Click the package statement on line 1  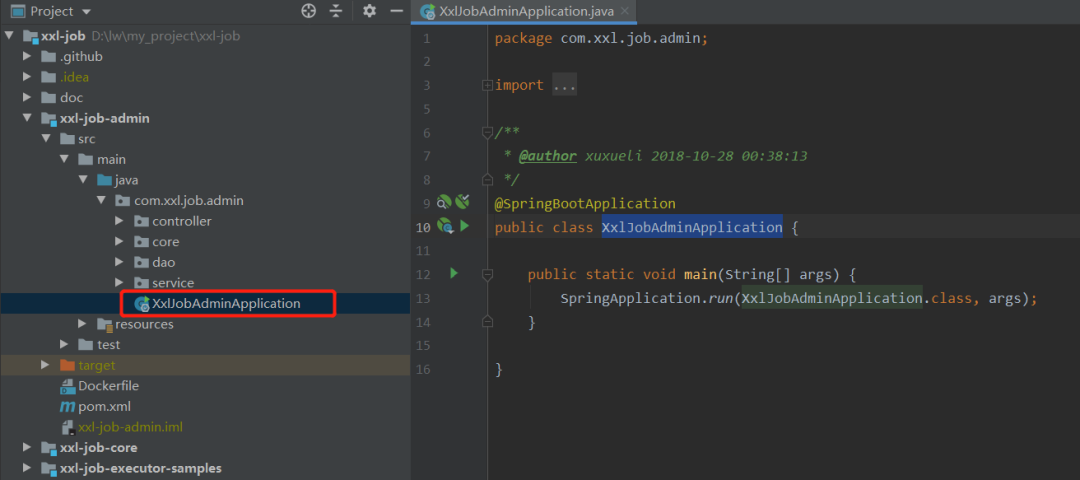pos(601,39)
